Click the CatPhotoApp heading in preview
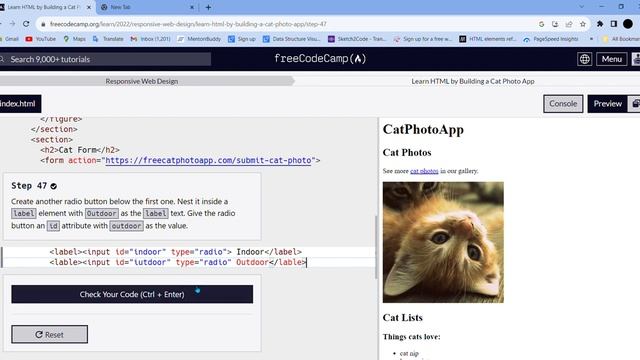This screenshot has height=360, width=640. pos(423,129)
